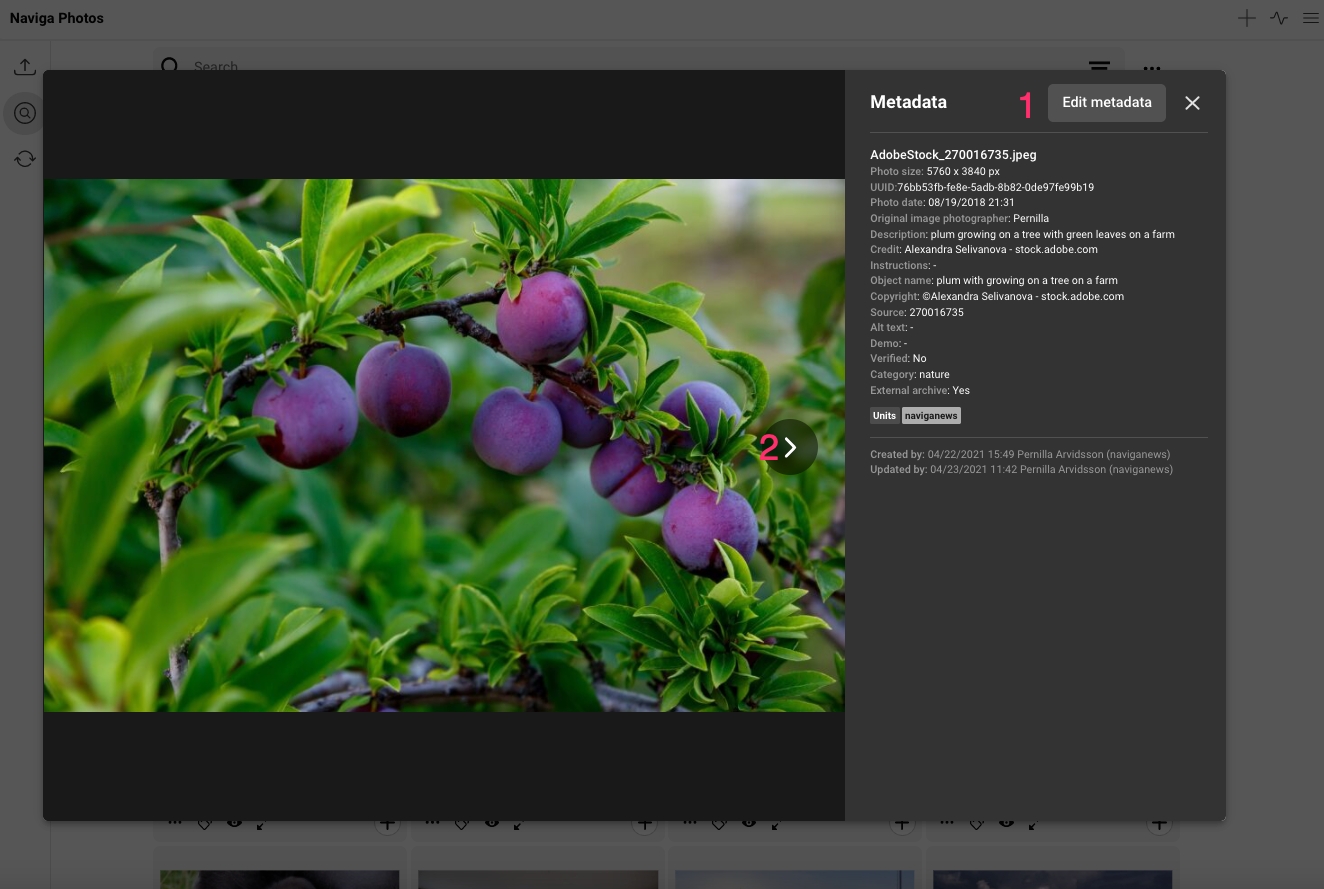Go to next photo using the right chevron
This screenshot has width=1324, height=889.
tap(791, 448)
